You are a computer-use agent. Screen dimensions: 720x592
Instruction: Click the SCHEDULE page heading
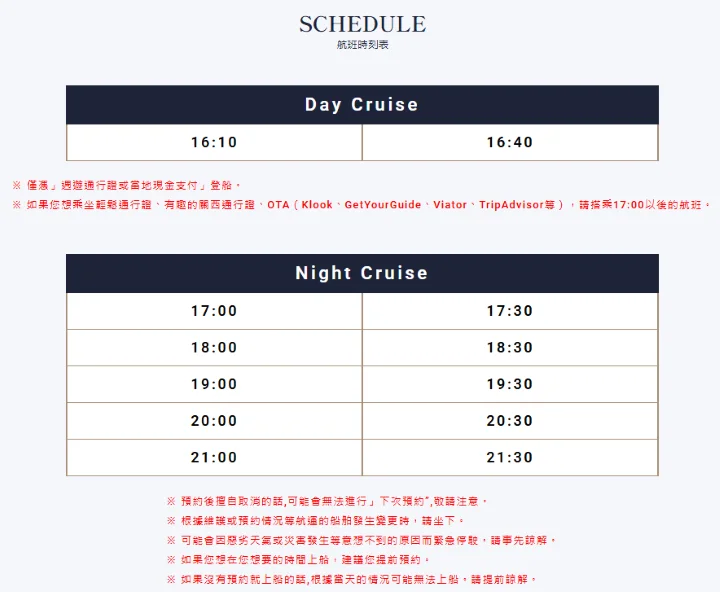[x=362, y=24]
